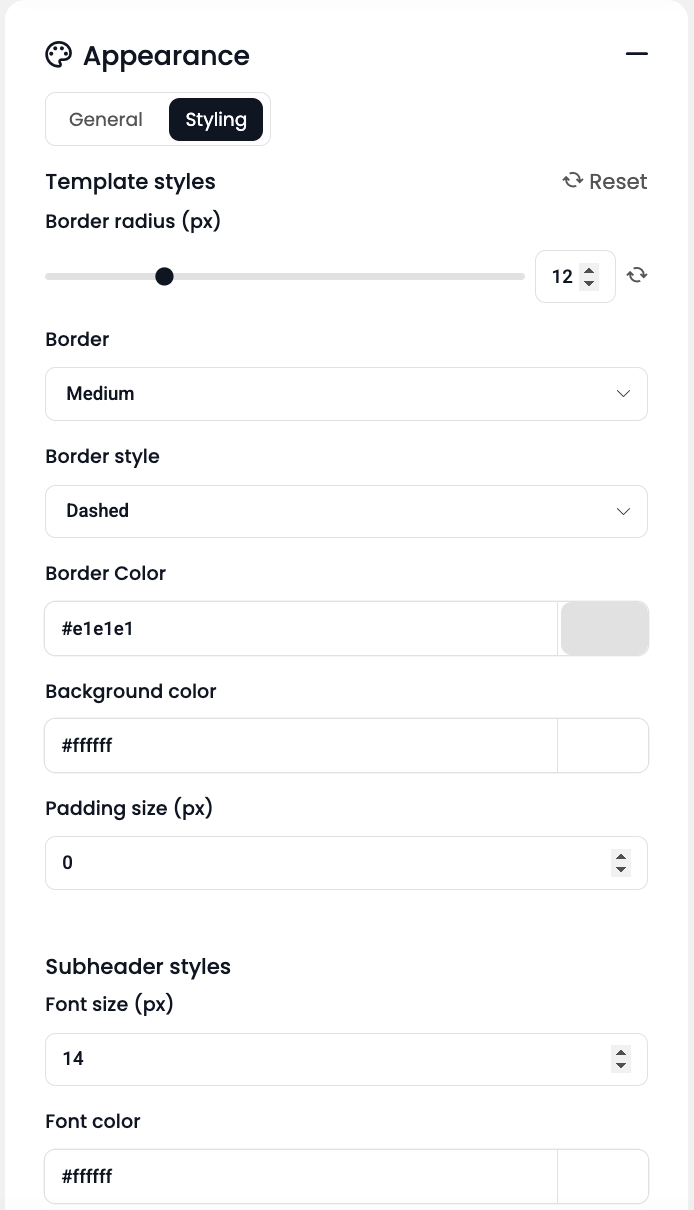Decrement the subheader font size stepper
The image size is (694, 1210).
point(621,1066)
